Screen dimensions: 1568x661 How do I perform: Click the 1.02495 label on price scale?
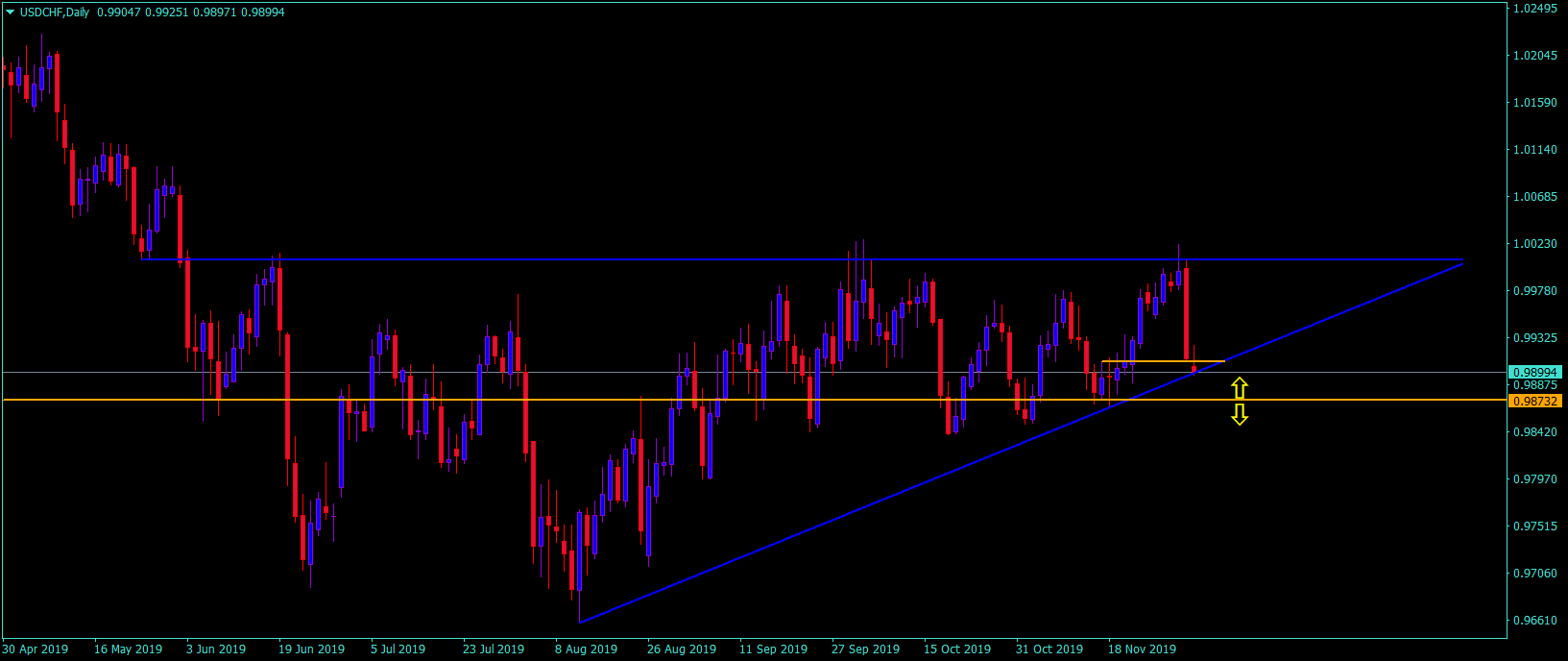click(x=1534, y=9)
